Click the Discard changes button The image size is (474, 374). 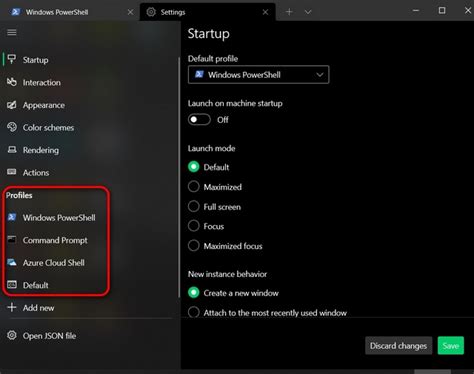(x=398, y=346)
